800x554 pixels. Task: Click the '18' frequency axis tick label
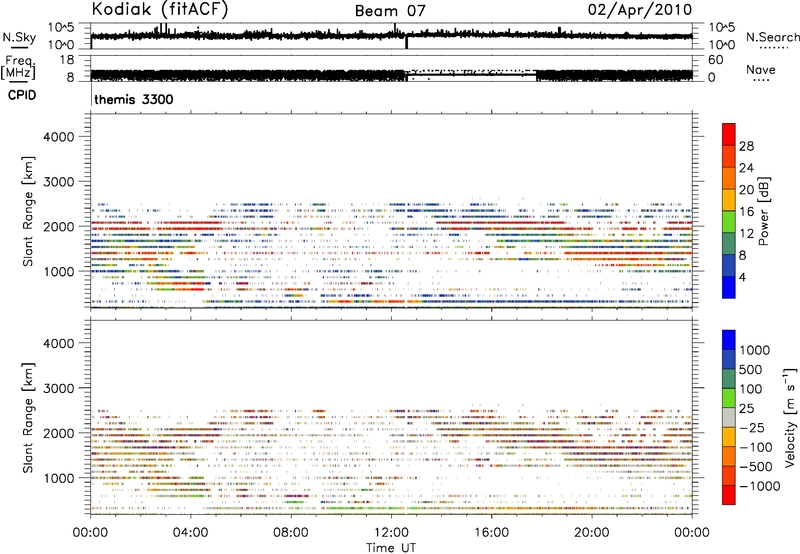pyautogui.click(x=67, y=60)
